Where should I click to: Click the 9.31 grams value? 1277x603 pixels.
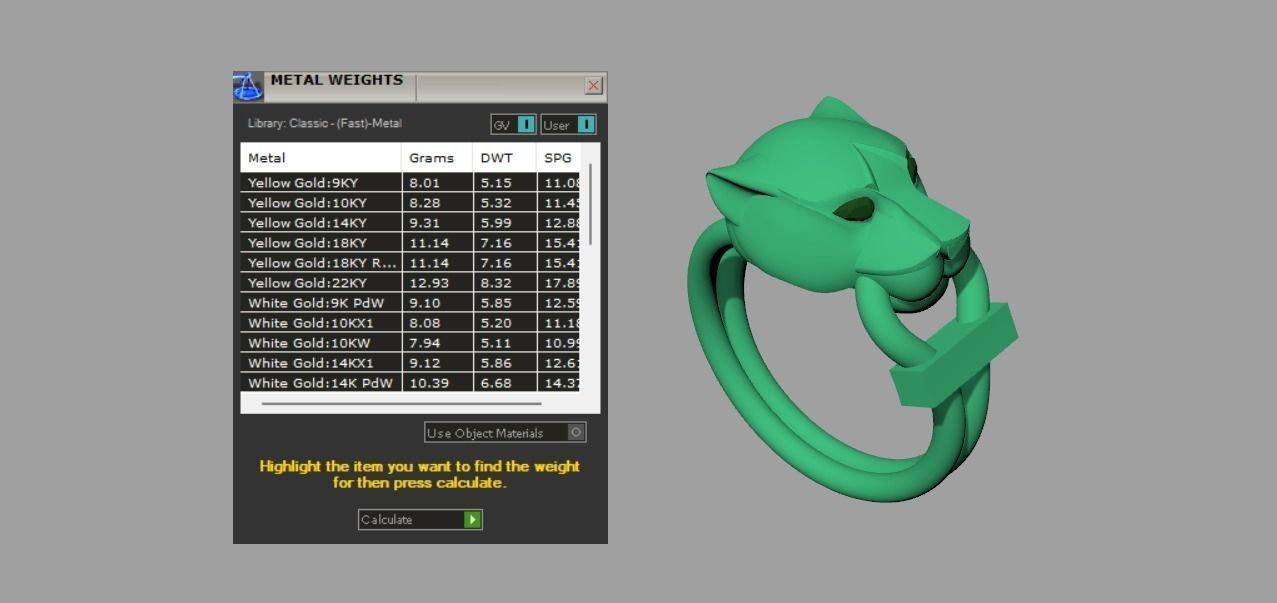click(x=425, y=223)
